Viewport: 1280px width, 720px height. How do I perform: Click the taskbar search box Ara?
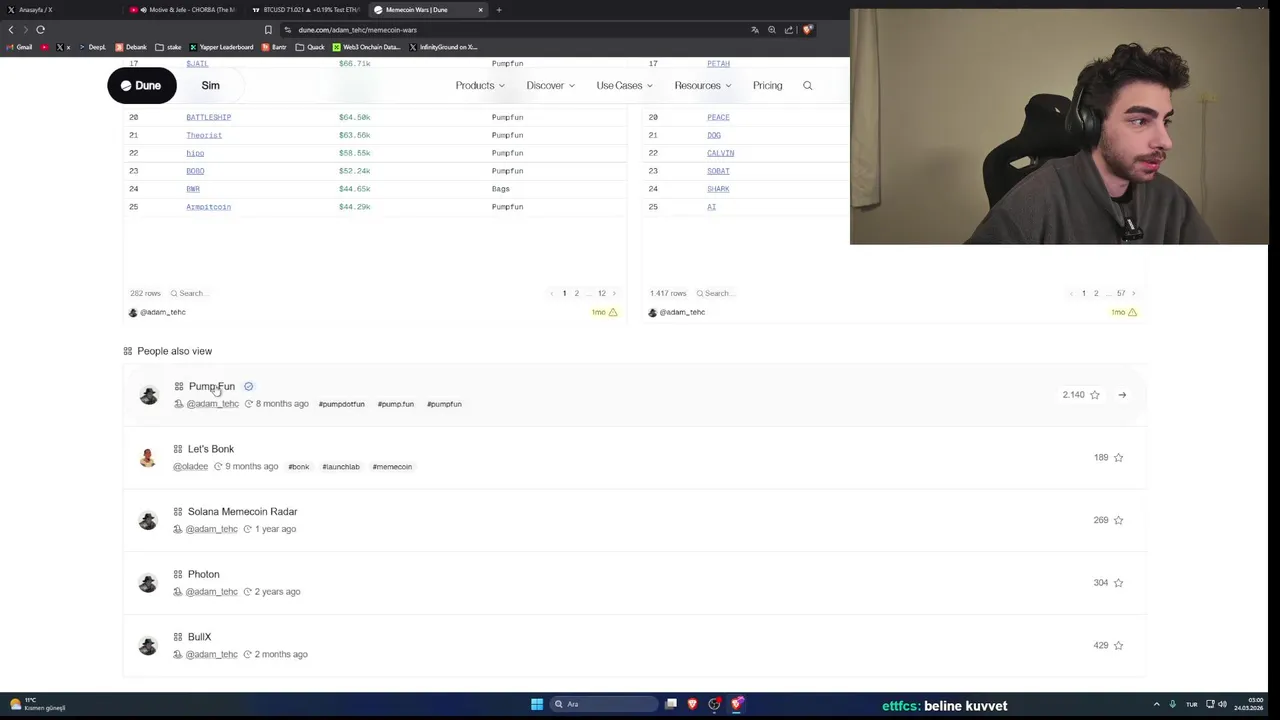[603, 704]
